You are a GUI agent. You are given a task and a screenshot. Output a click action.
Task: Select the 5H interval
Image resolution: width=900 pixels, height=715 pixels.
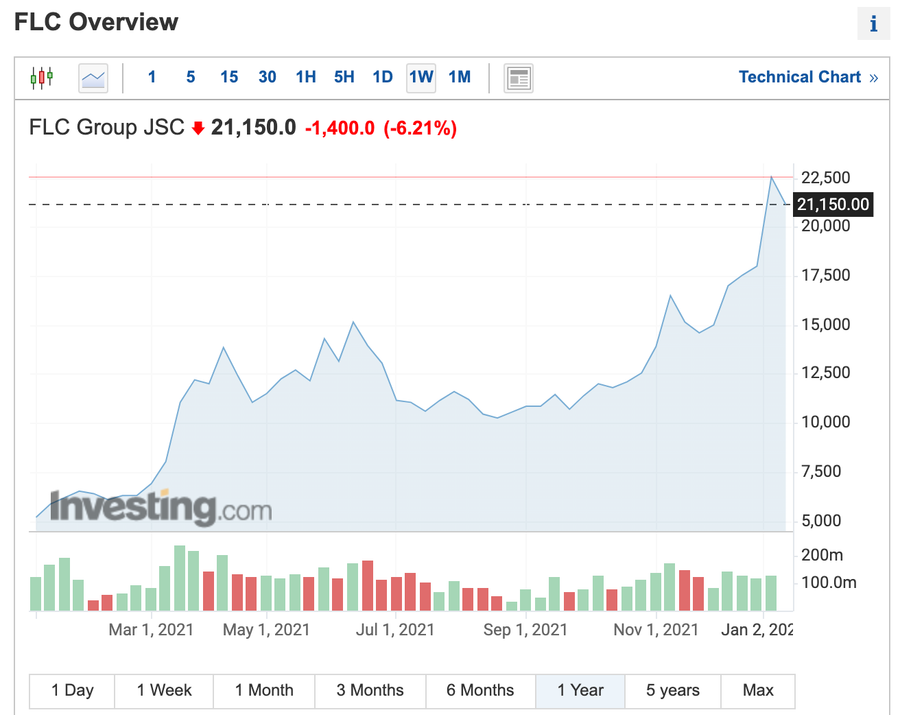point(344,77)
